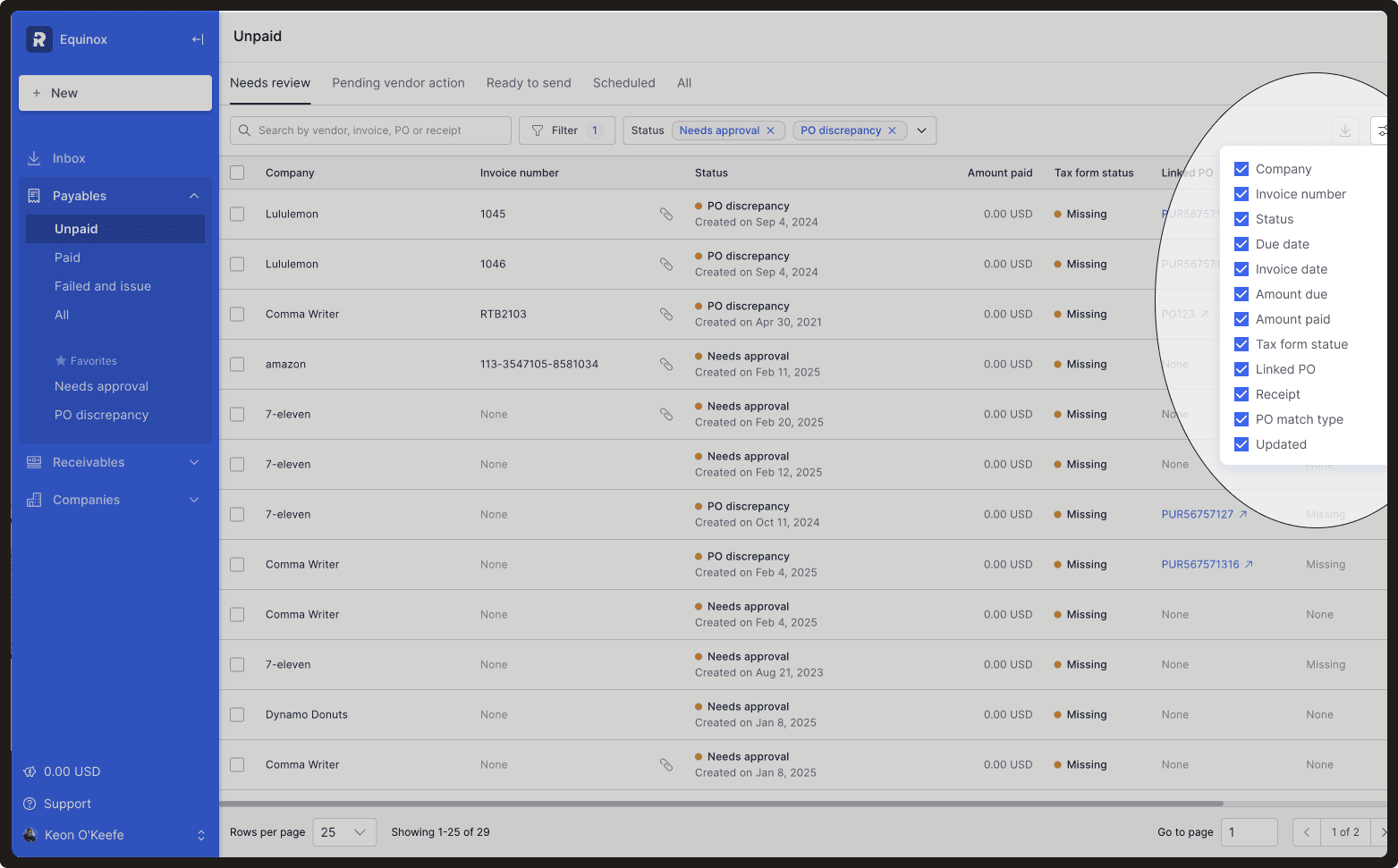Expand the Status filter chevron
Viewport: 1398px width, 868px height.
922,131
